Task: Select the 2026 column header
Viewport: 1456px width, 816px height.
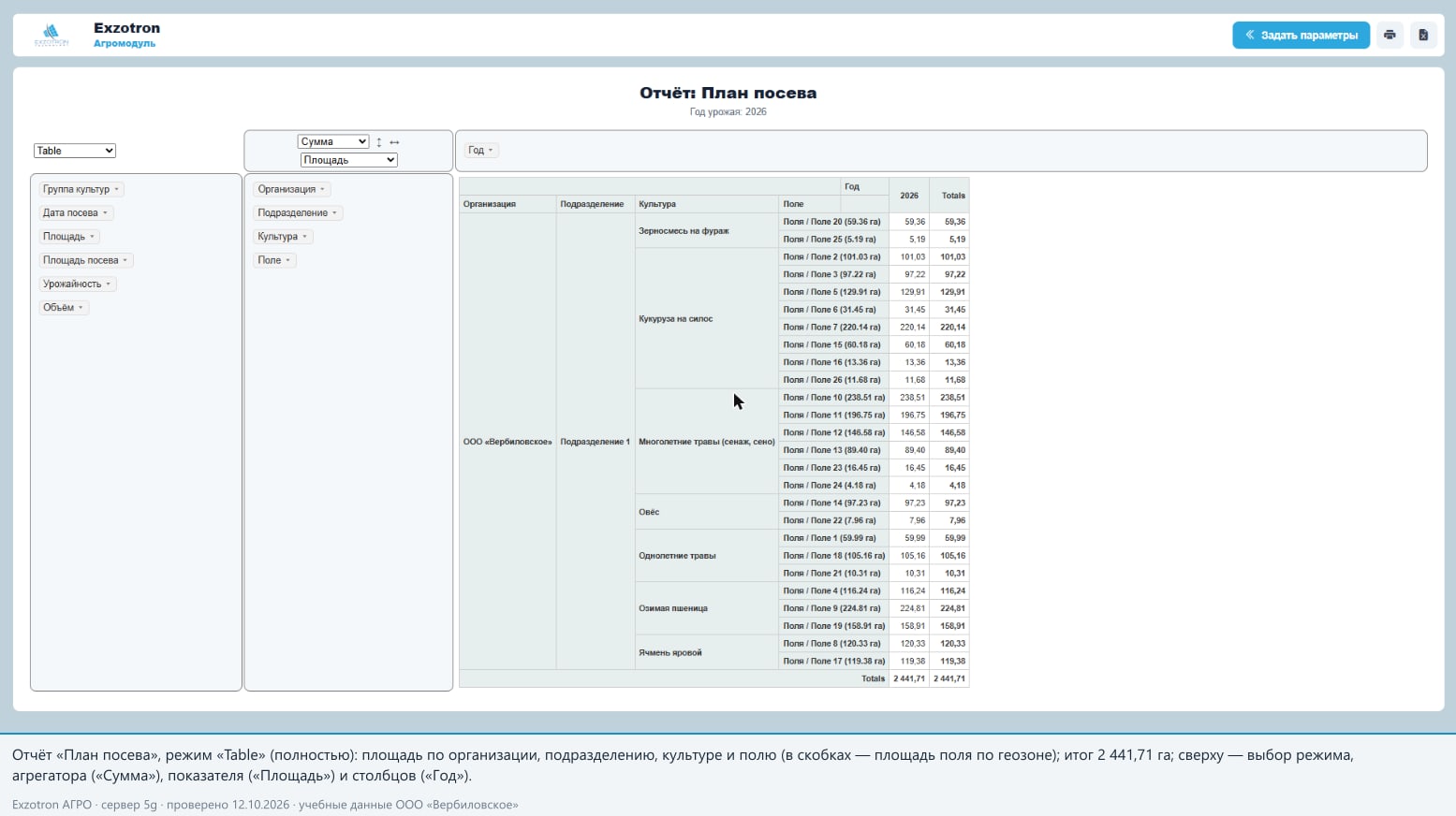Action: pyautogui.click(x=909, y=196)
